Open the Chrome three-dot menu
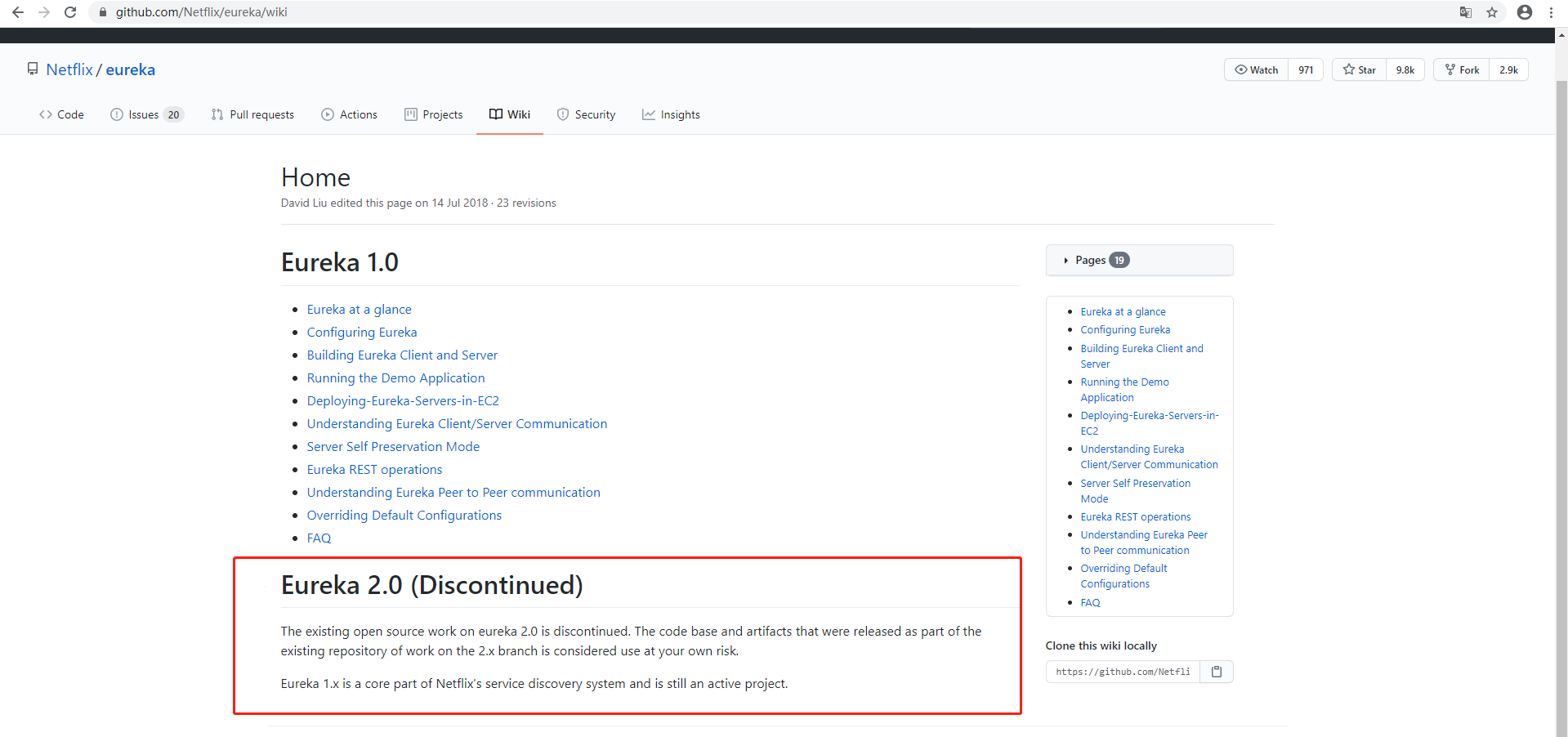Screen dimensions: 1568x737 click(x=1551, y=12)
